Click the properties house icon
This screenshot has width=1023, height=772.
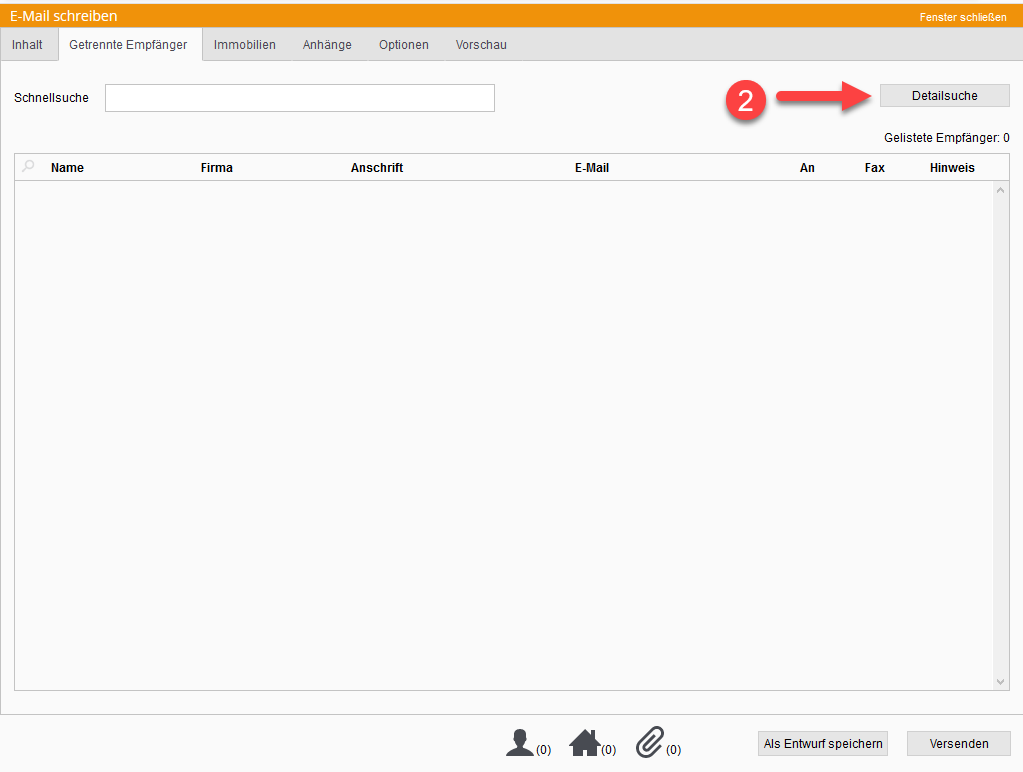585,742
